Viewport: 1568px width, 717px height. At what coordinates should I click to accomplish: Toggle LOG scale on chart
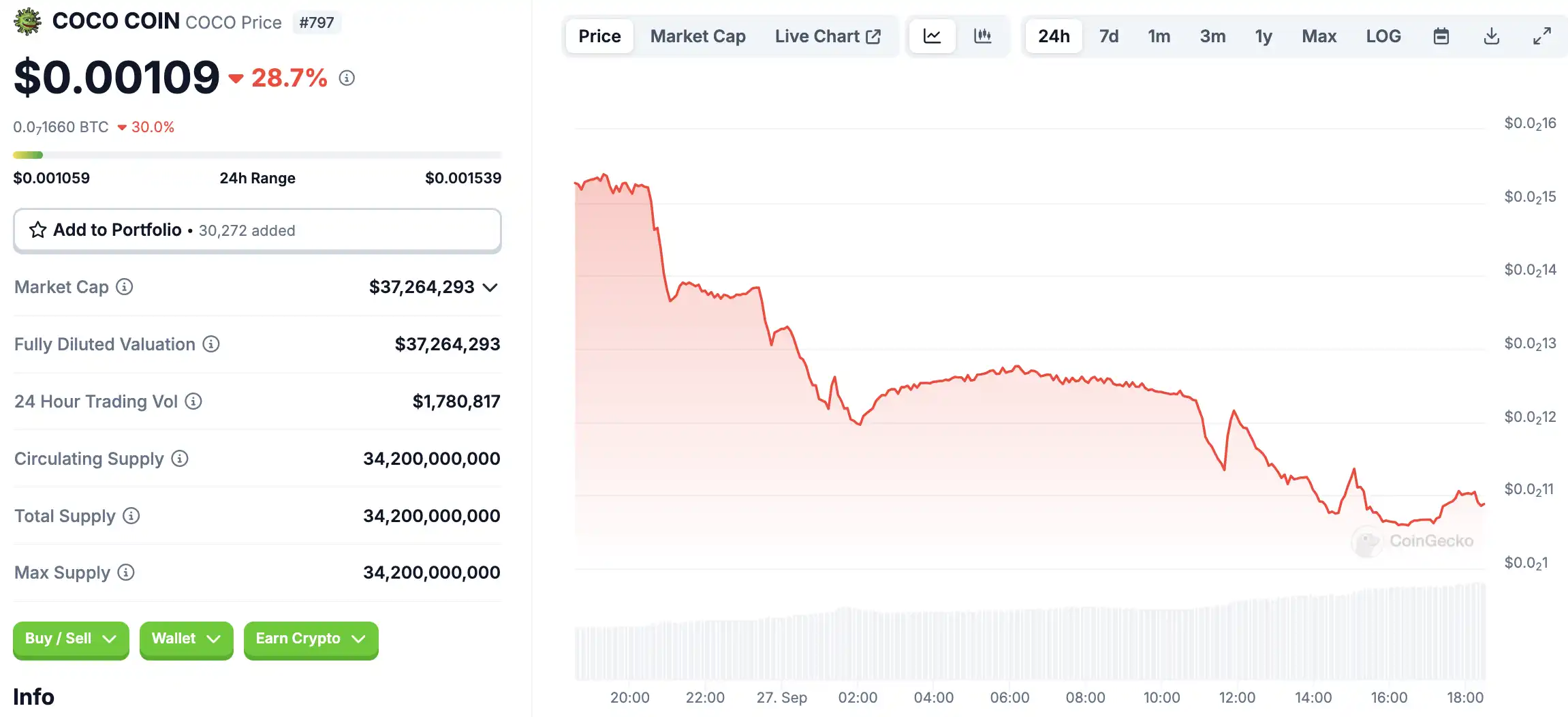tap(1383, 36)
